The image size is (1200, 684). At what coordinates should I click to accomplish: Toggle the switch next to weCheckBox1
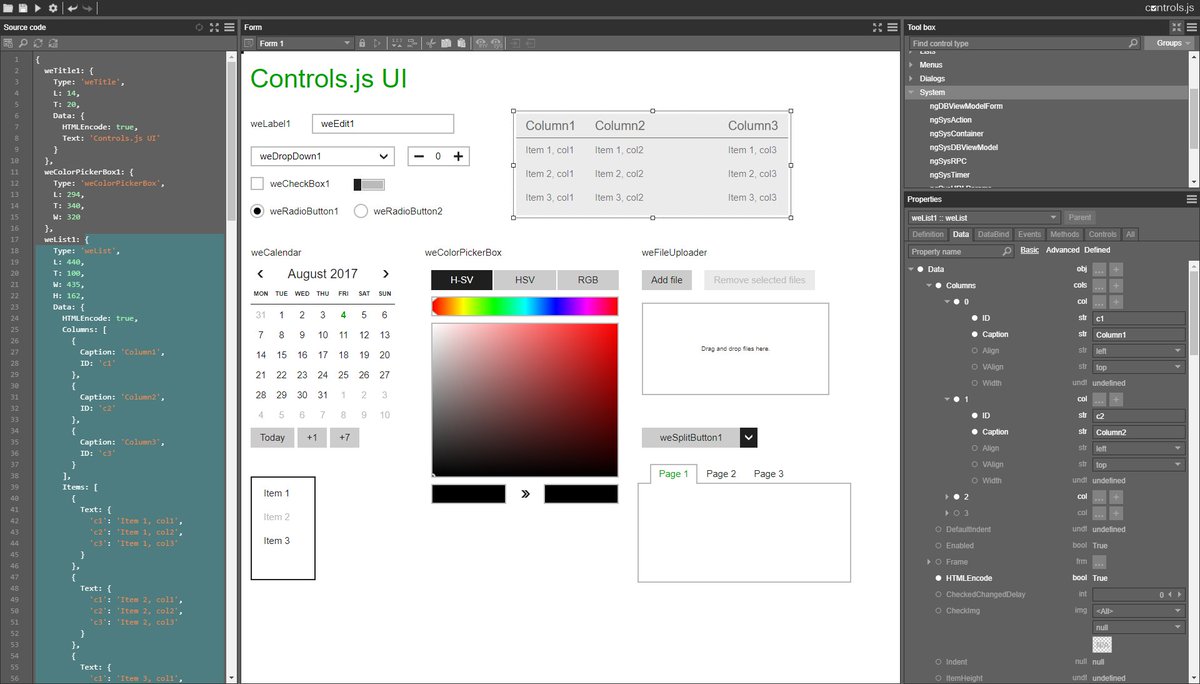(x=369, y=184)
